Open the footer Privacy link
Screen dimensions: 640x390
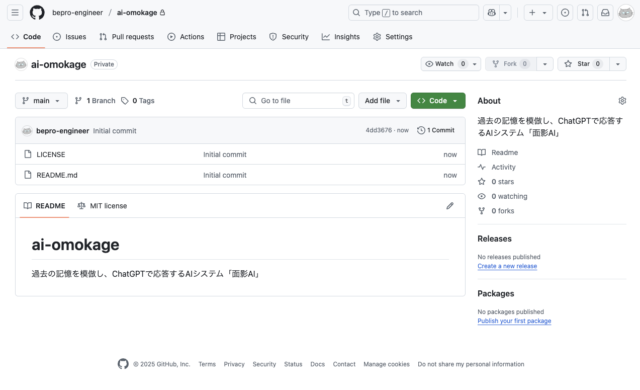pos(234,364)
